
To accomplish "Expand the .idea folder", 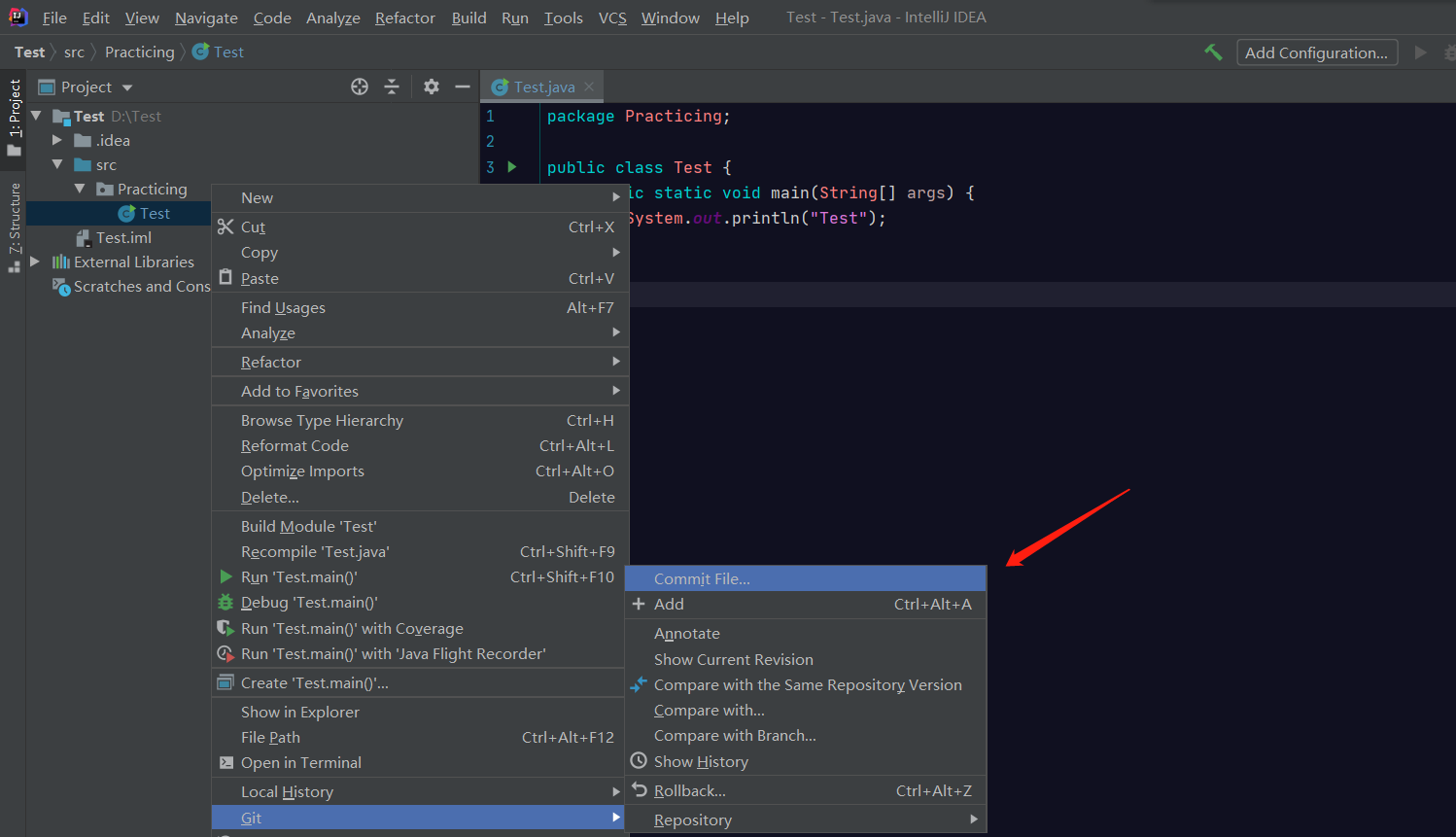I will coord(57,140).
